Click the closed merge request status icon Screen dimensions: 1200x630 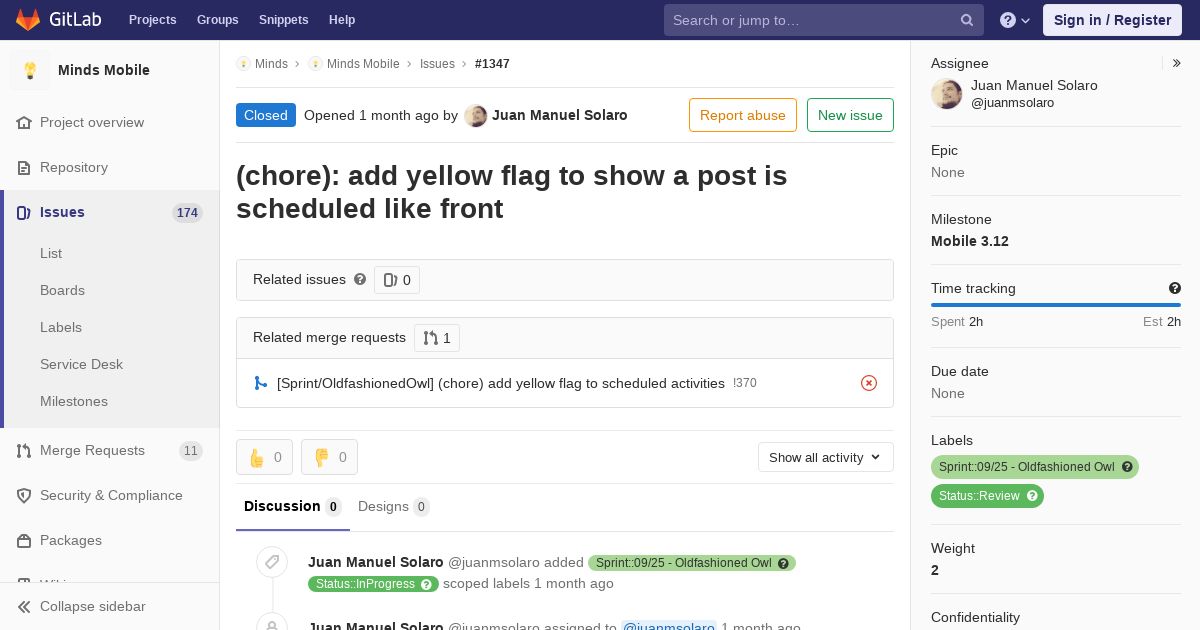coord(869,383)
